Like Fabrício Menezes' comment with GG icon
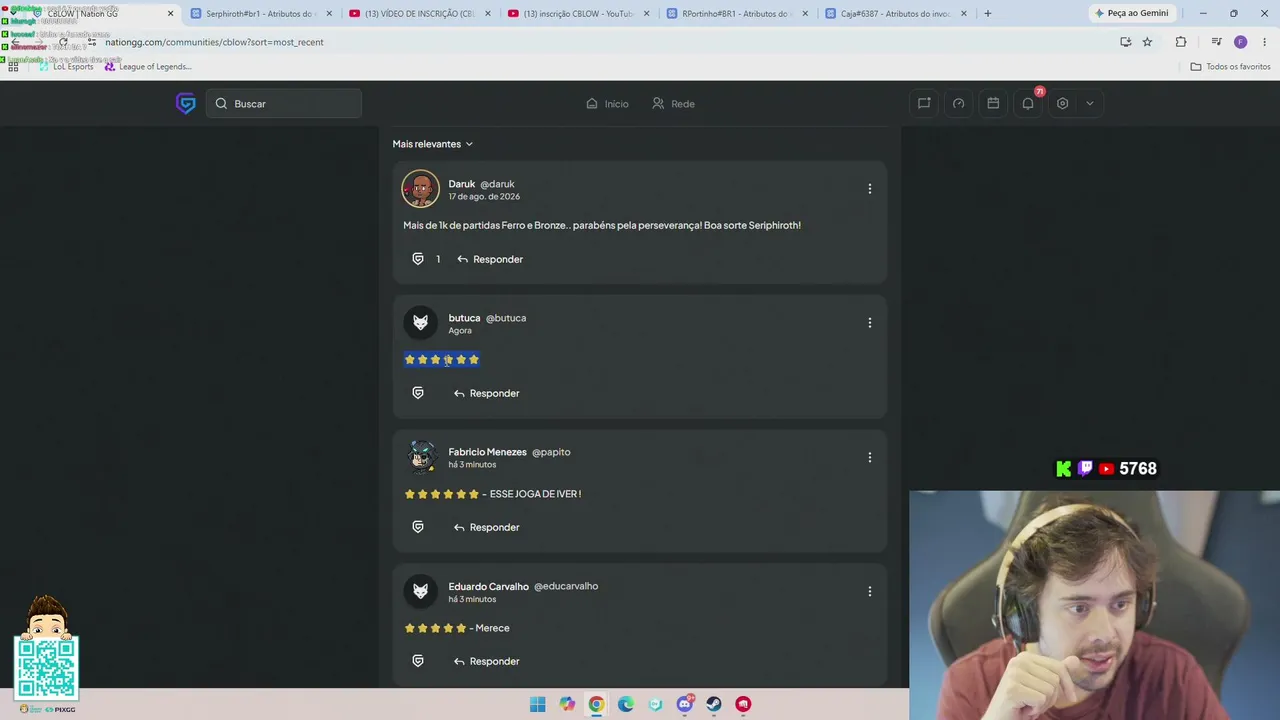The image size is (1280, 720). pos(418,527)
